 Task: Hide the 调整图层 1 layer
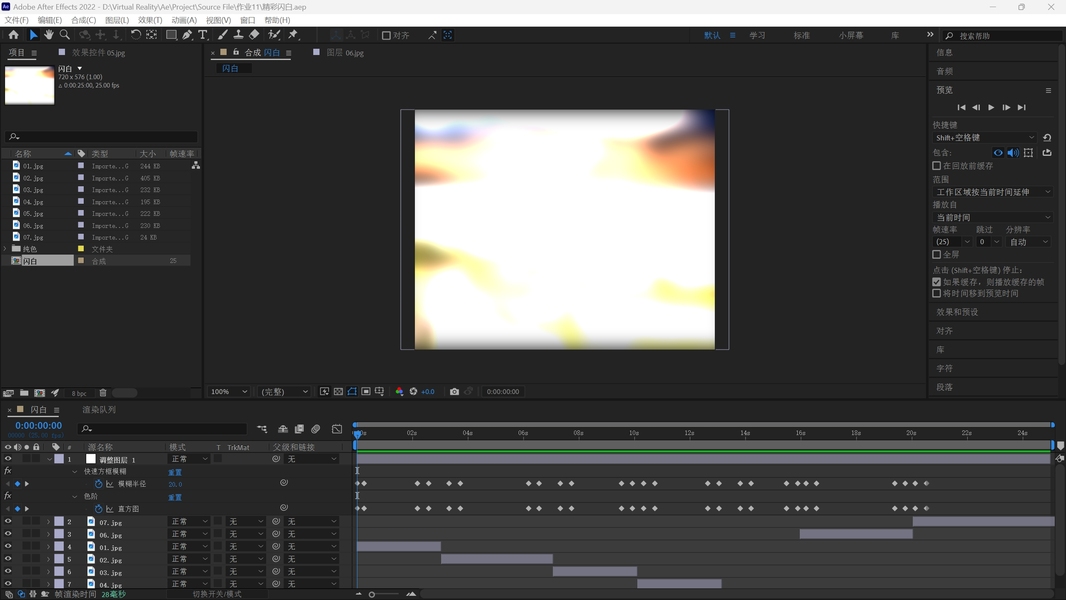coord(8,459)
